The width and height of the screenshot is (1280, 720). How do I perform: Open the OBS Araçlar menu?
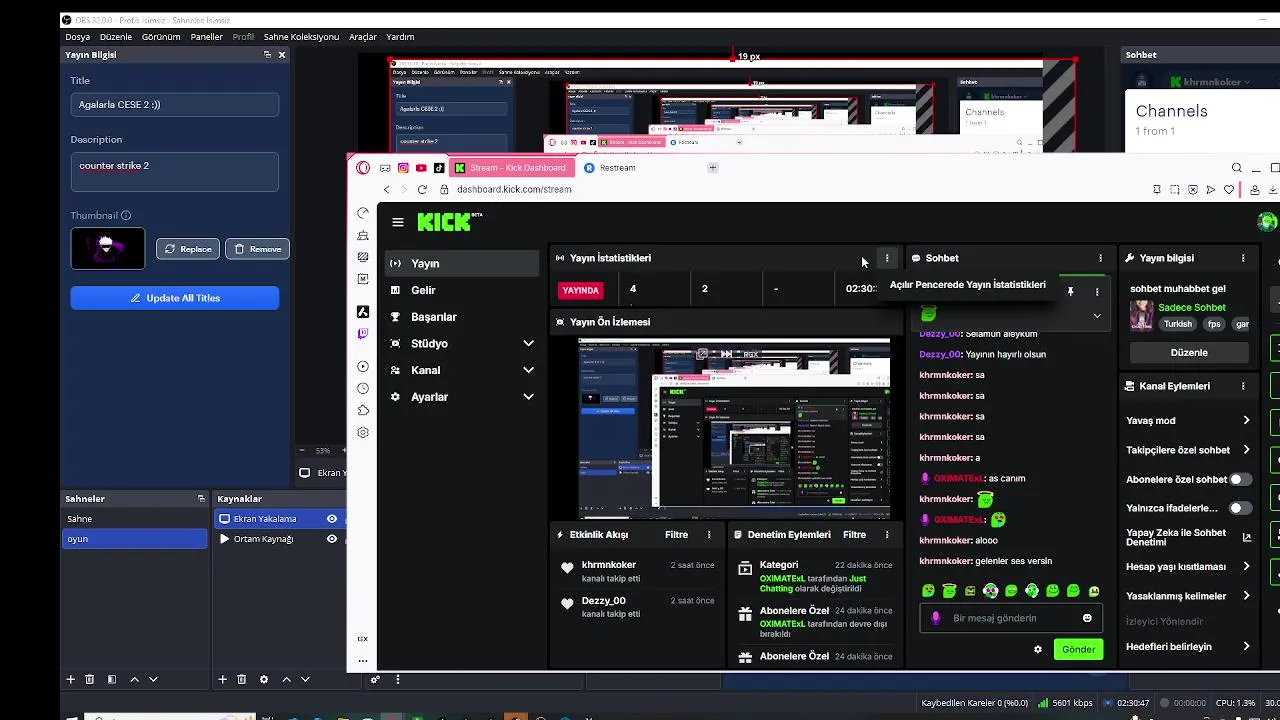363,37
